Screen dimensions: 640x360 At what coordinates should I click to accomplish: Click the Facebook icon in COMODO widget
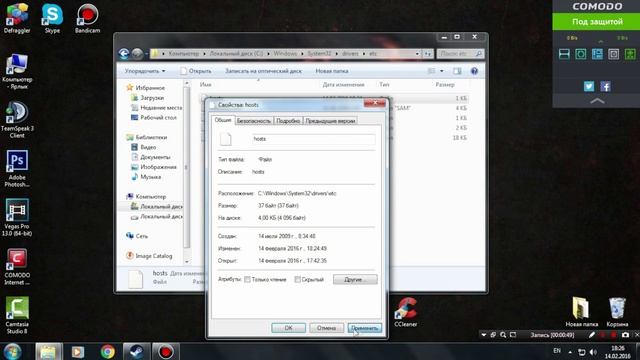605,86
